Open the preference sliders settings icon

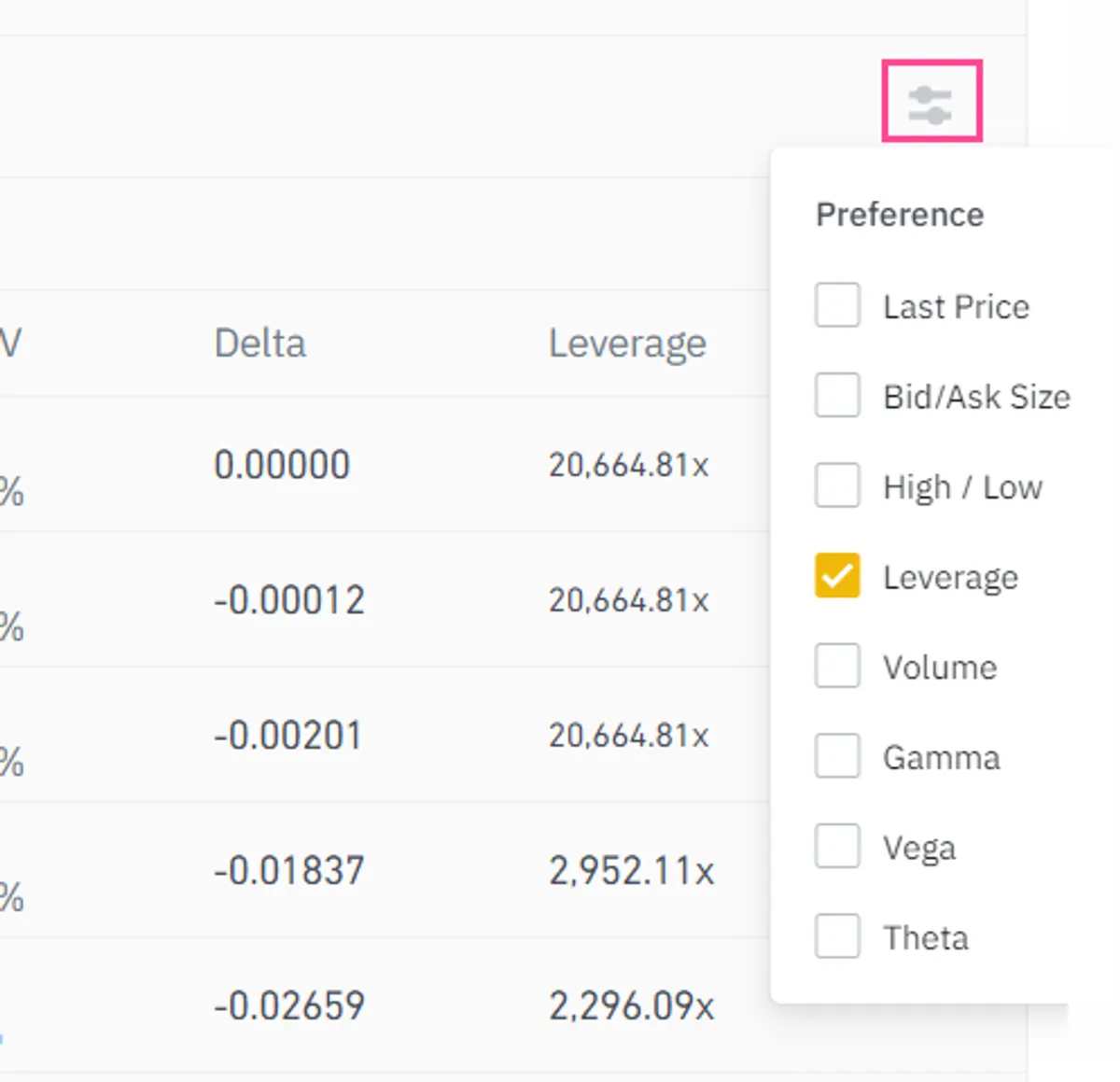(931, 105)
